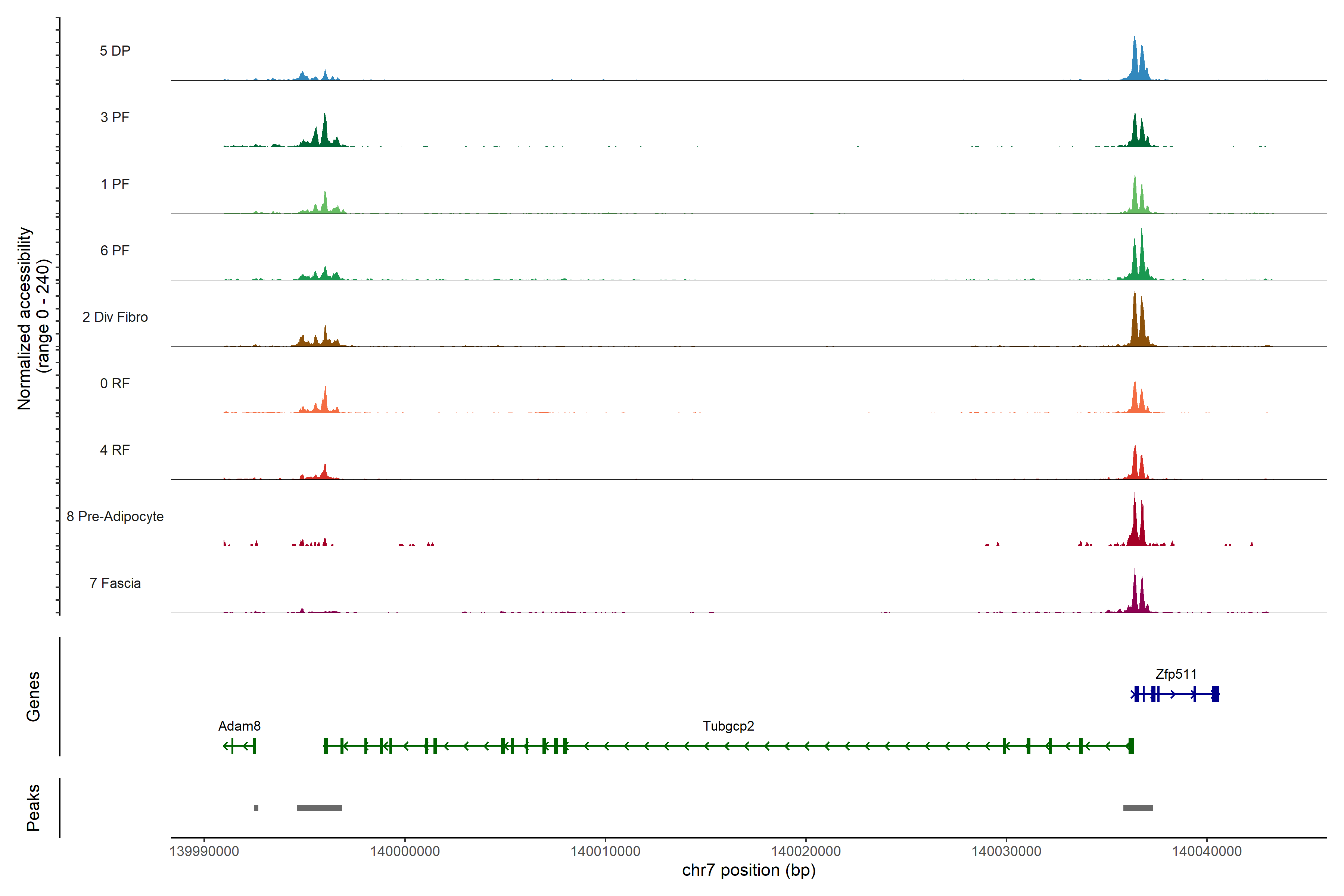This screenshot has height=896, width=1344.
Task: Click the gray peak bar below Zfp511
Action: point(1138,808)
